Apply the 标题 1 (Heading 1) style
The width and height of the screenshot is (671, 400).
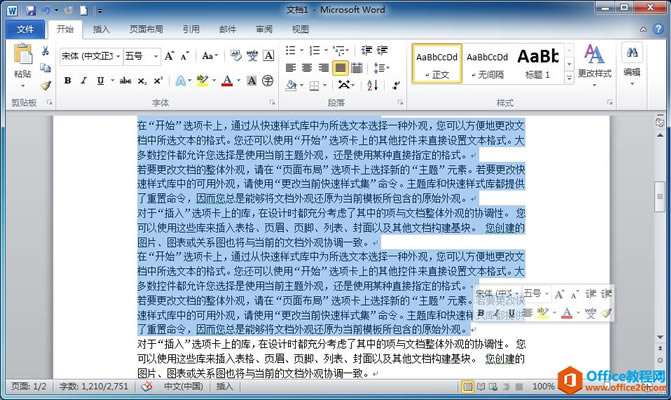538,63
